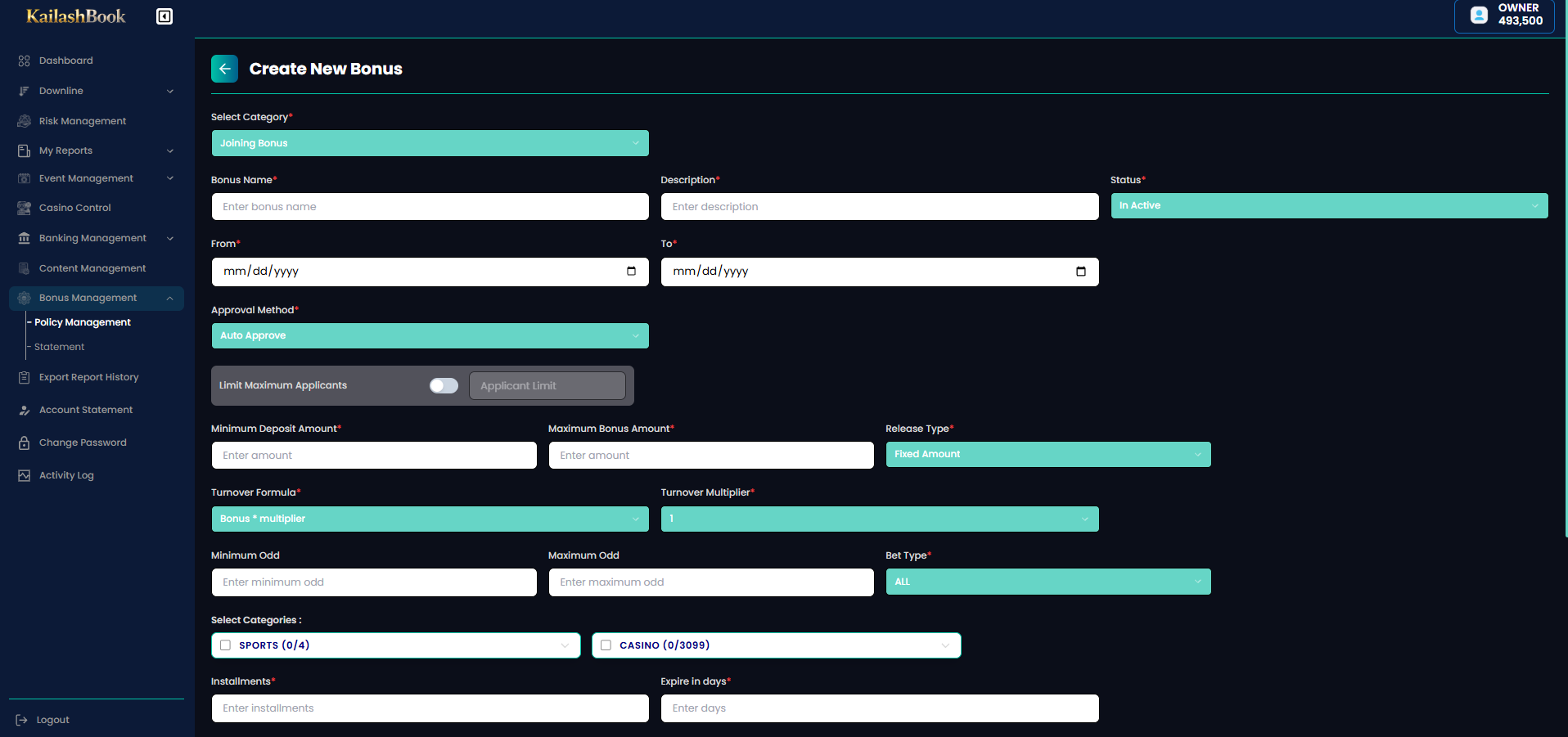Screen dimensions: 1568x737
Task: Click the Dashboard grid icon
Action: [x=24, y=61]
